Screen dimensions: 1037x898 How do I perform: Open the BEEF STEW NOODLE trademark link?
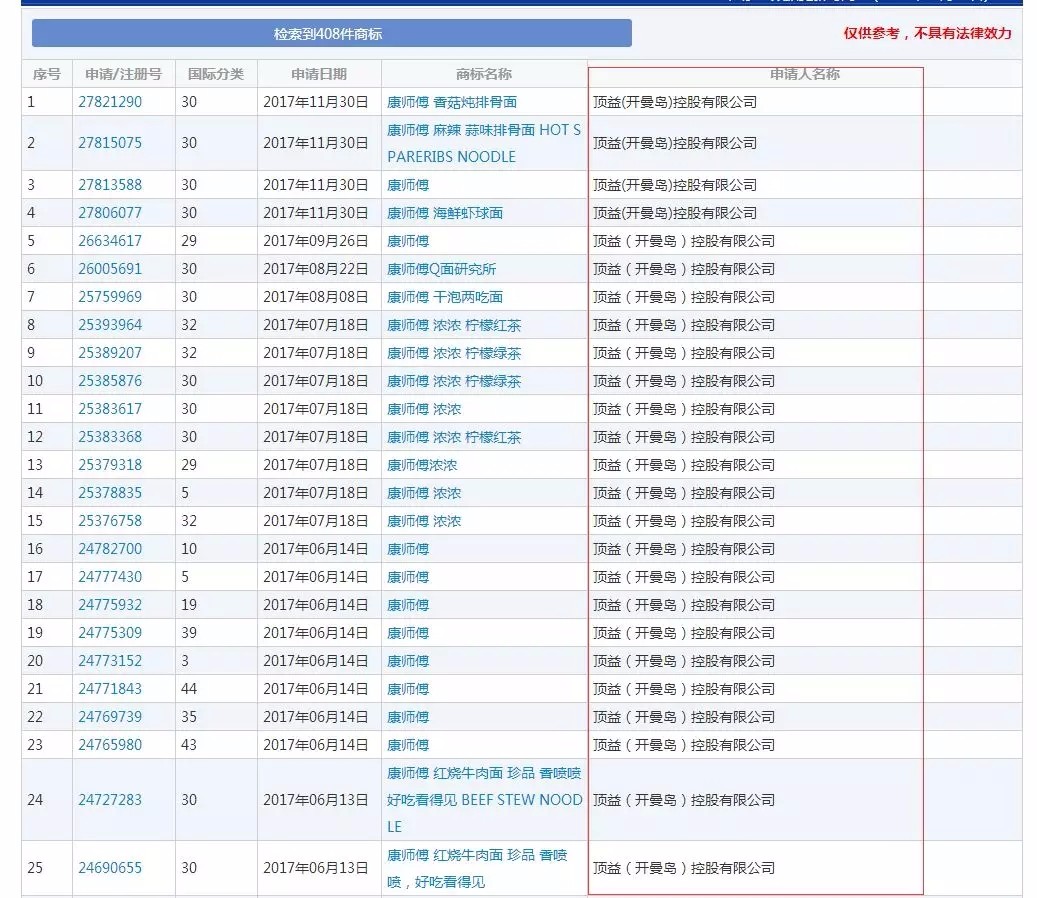[484, 800]
